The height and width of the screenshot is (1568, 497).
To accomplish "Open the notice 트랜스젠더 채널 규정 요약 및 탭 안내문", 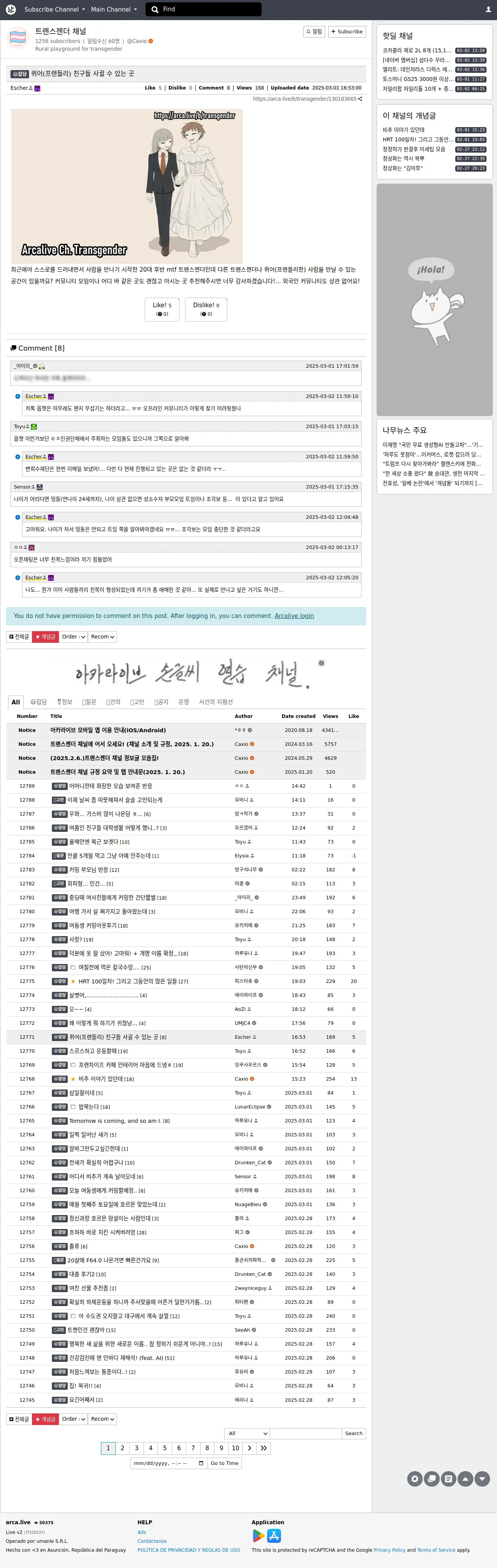I will [x=117, y=772].
